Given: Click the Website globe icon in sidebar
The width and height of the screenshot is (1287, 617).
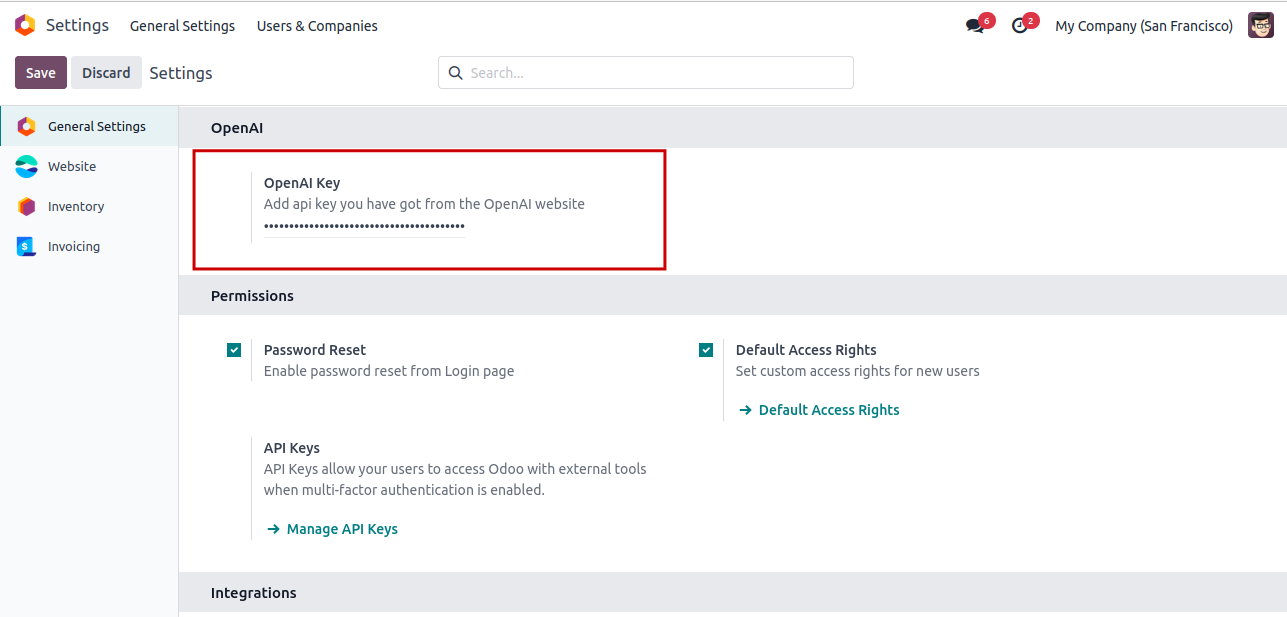Looking at the screenshot, I should click(x=27, y=167).
